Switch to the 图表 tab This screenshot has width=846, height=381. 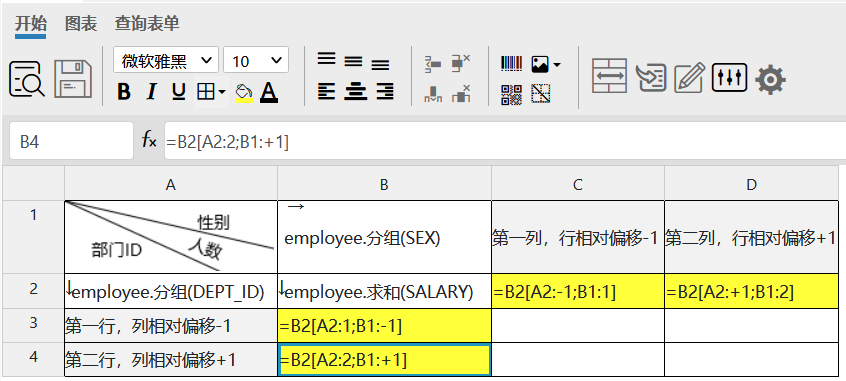[x=81, y=24]
